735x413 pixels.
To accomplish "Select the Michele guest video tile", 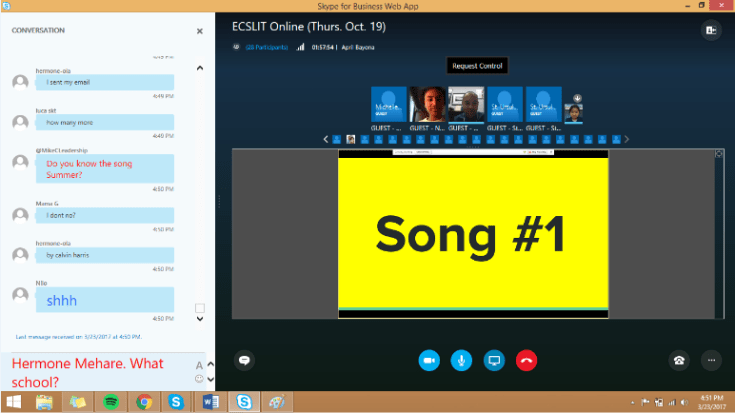I will tap(389, 105).
